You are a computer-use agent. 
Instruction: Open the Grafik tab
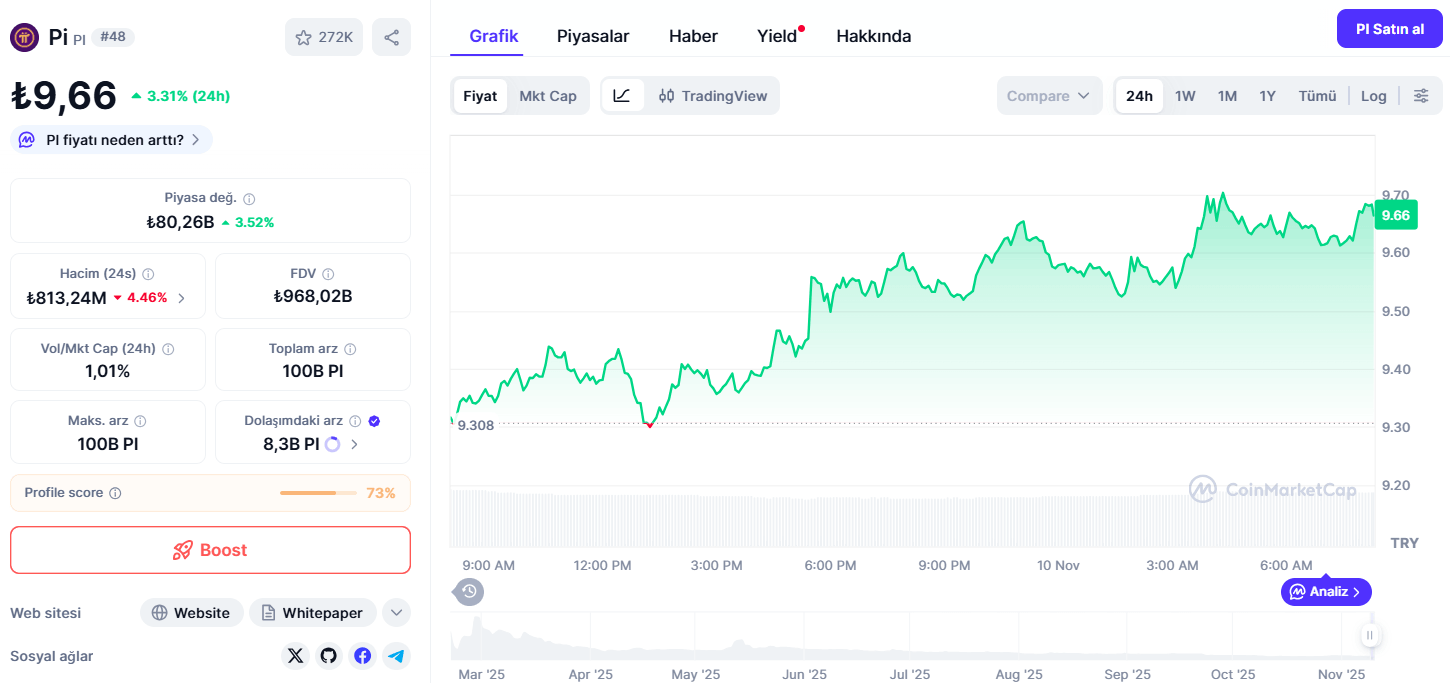pyautogui.click(x=494, y=36)
